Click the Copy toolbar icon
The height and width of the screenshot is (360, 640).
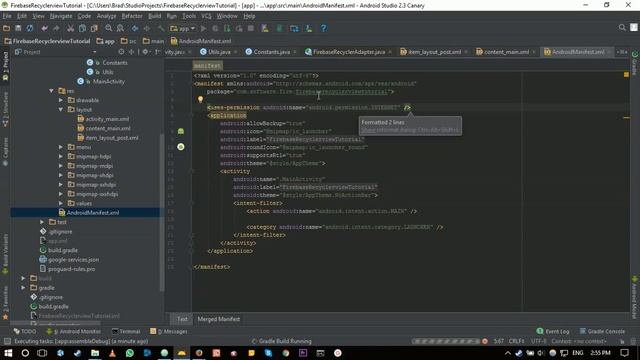82,28
